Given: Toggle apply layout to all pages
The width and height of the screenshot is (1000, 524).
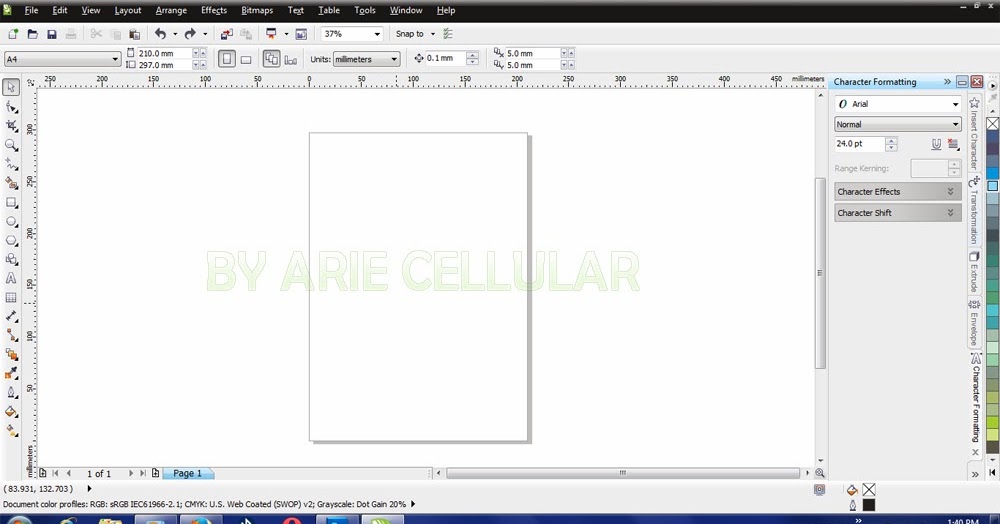Looking at the screenshot, I should pyautogui.click(x=271, y=59).
